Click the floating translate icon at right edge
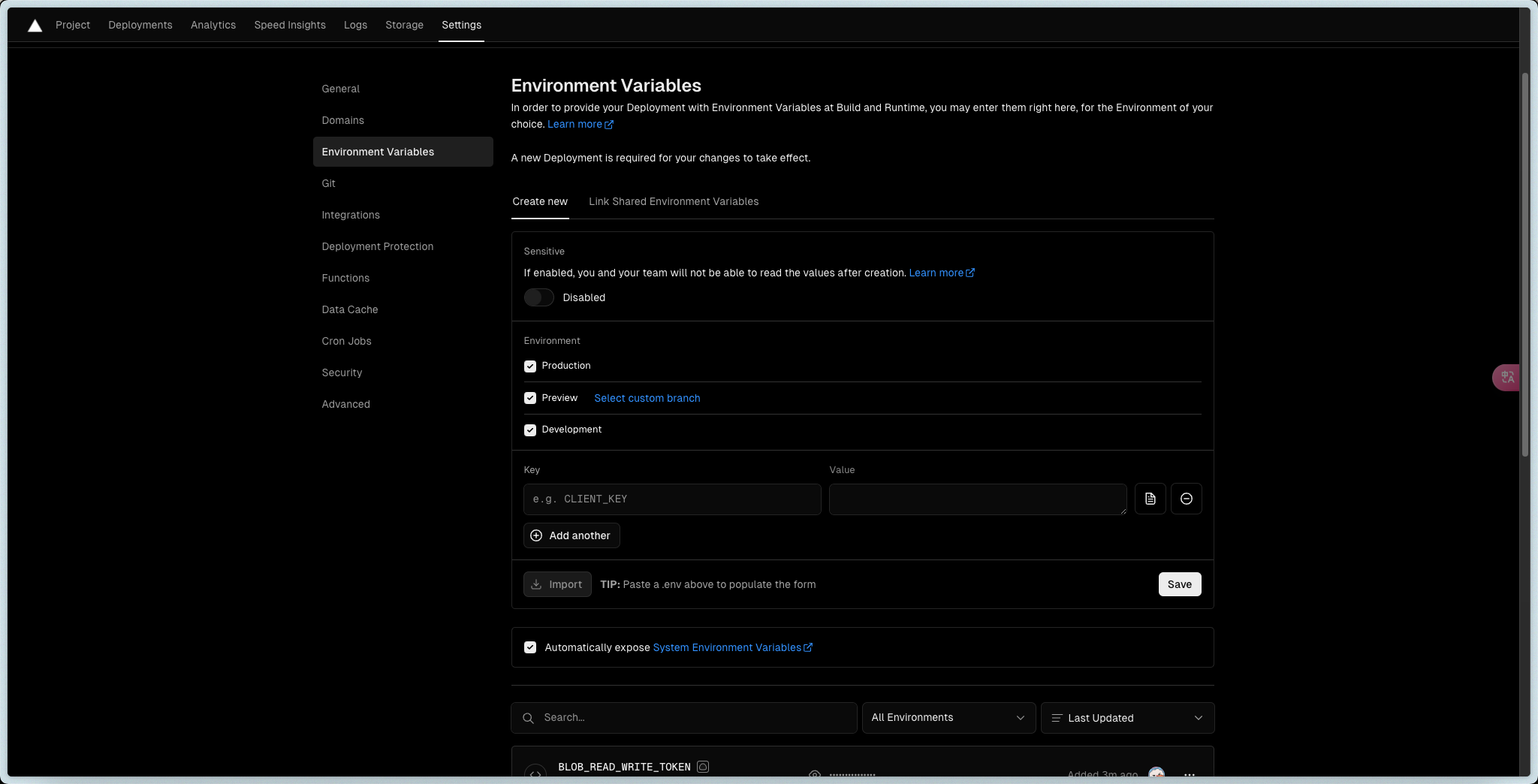Image resolution: width=1538 pixels, height=784 pixels. tap(1506, 377)
